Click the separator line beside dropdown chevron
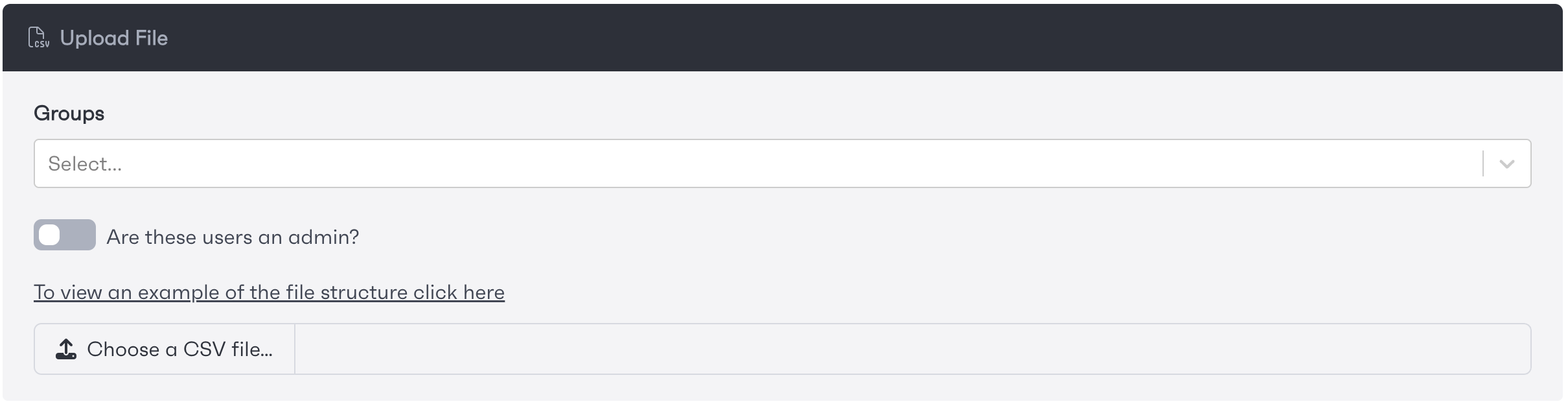The width and height of the screenshot is (1568, 406). click(1483, 163)
